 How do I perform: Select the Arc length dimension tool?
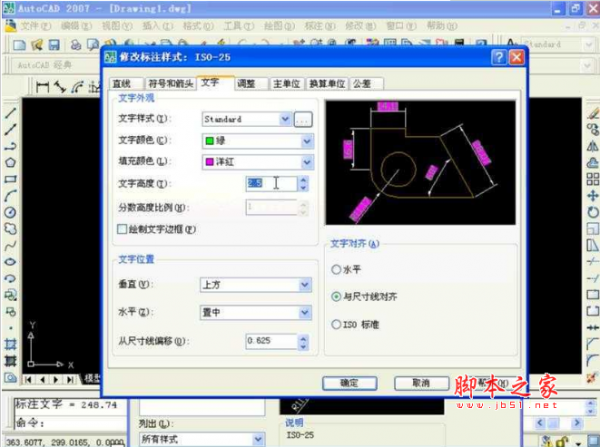pos(77,87)
